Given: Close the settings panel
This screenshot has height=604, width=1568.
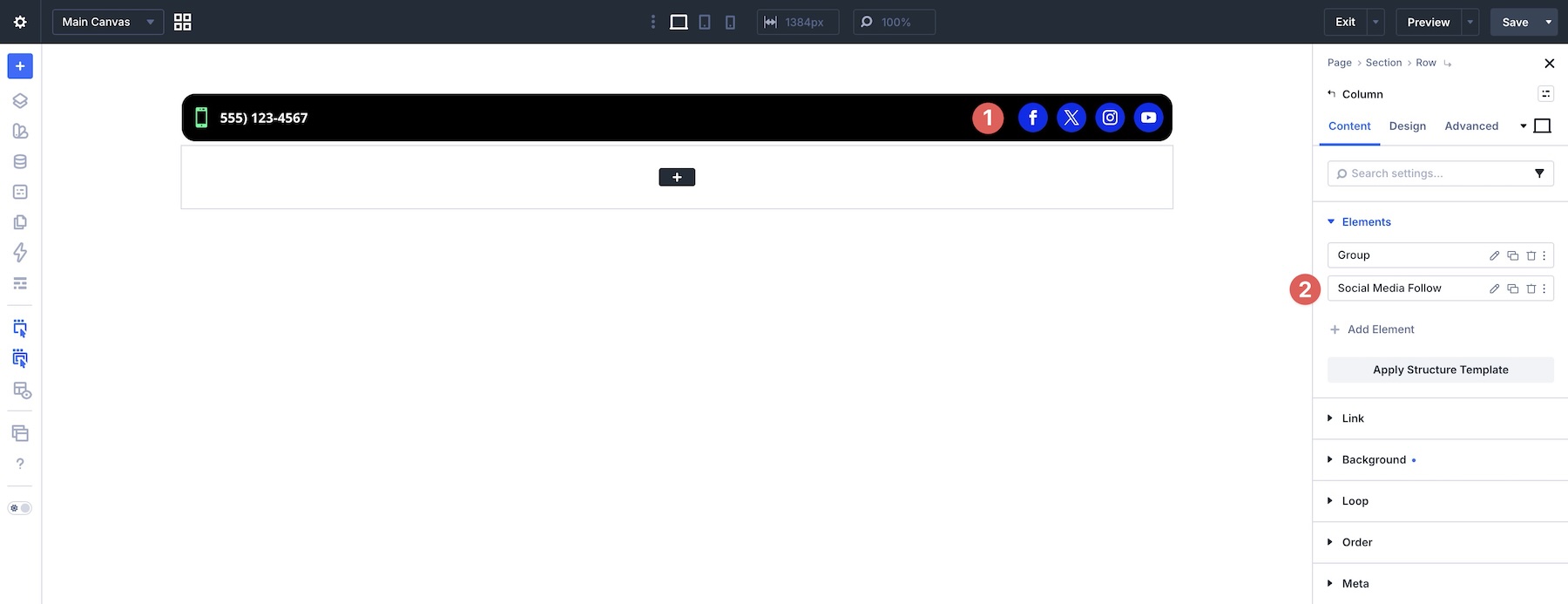Looking at the screenshot, I should (1549, 63).
